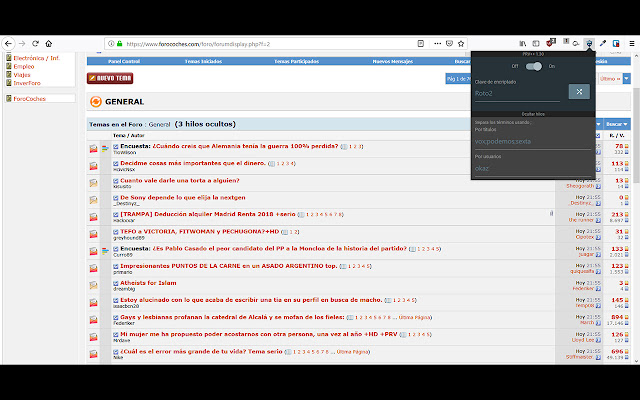Image resolution: width=640 pixels, height=400 pixels.
Task: Open the Firefox hamburger menu
Action: click(x=630, y=43)
